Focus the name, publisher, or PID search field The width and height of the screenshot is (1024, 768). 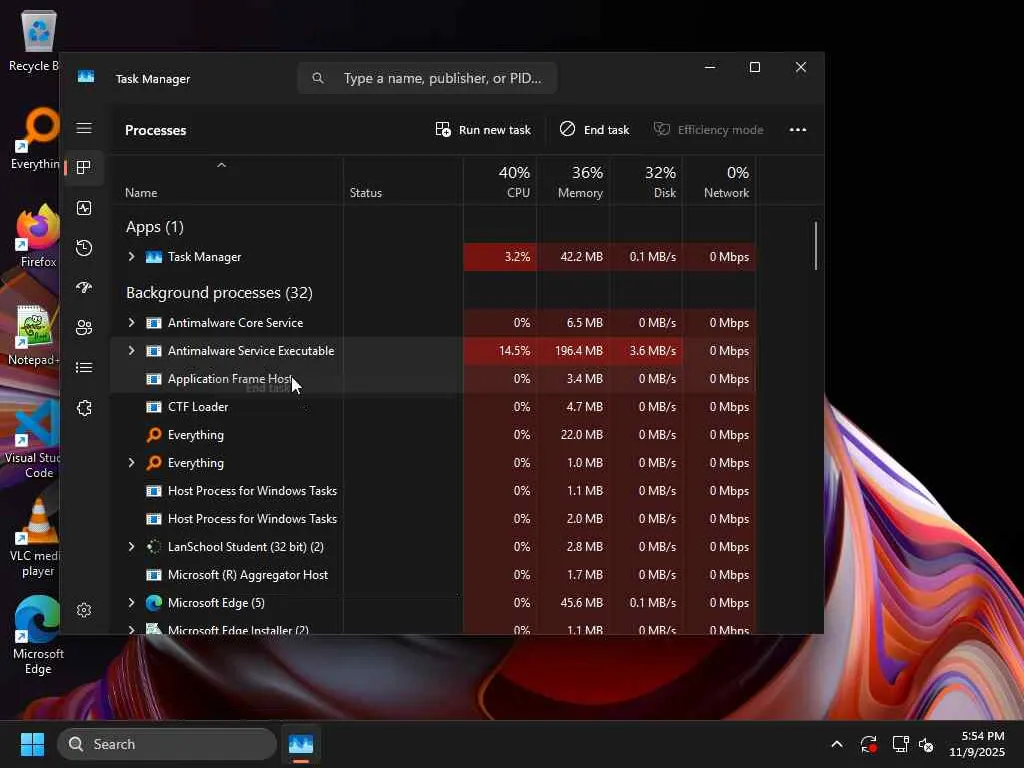(427, 78)
